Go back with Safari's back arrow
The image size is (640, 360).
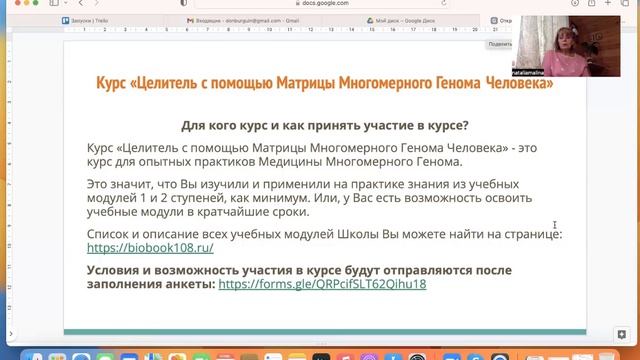click(x=81, y=3)
